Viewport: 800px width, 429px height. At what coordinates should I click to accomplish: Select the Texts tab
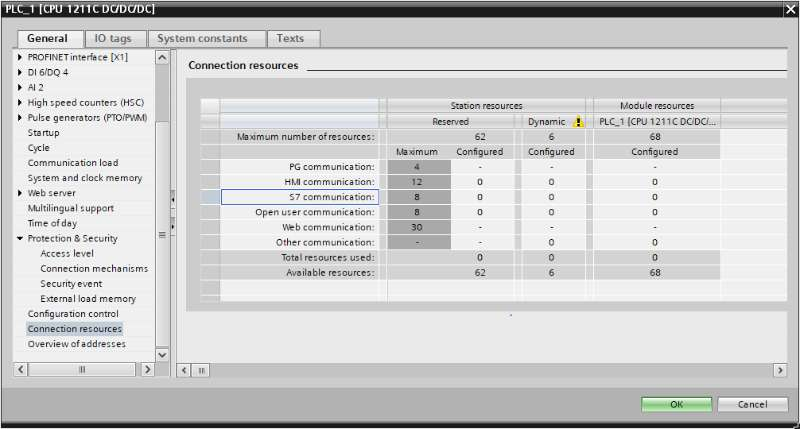[x=290, y=38]
